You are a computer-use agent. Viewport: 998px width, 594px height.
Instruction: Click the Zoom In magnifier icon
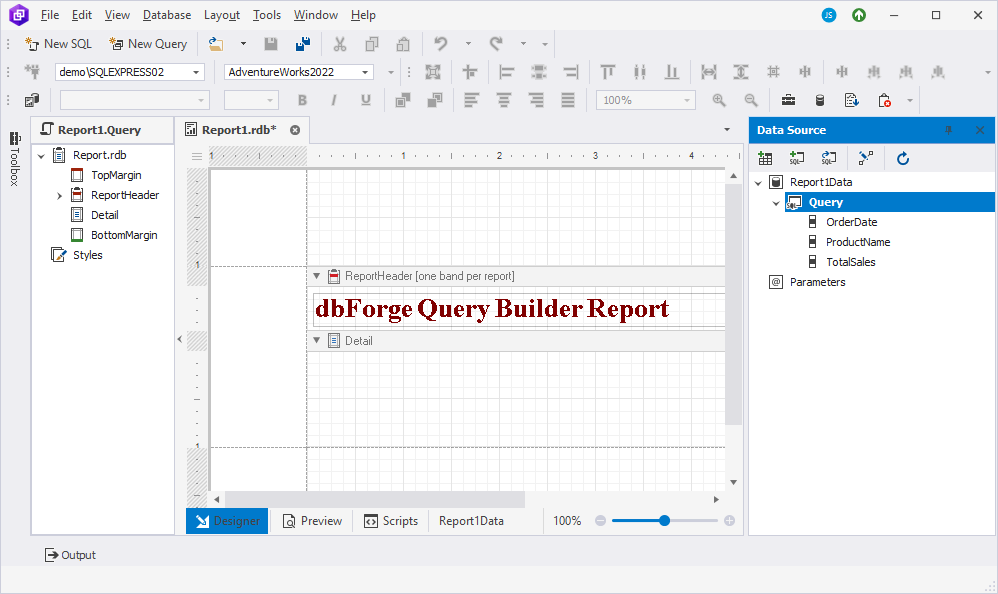tap(719, 100)
